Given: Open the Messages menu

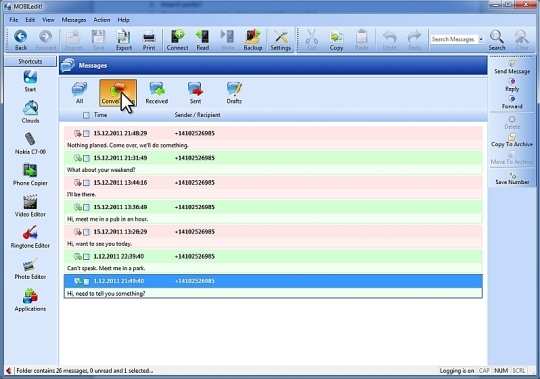Looking at the screenshot, I should coord(74,20).
